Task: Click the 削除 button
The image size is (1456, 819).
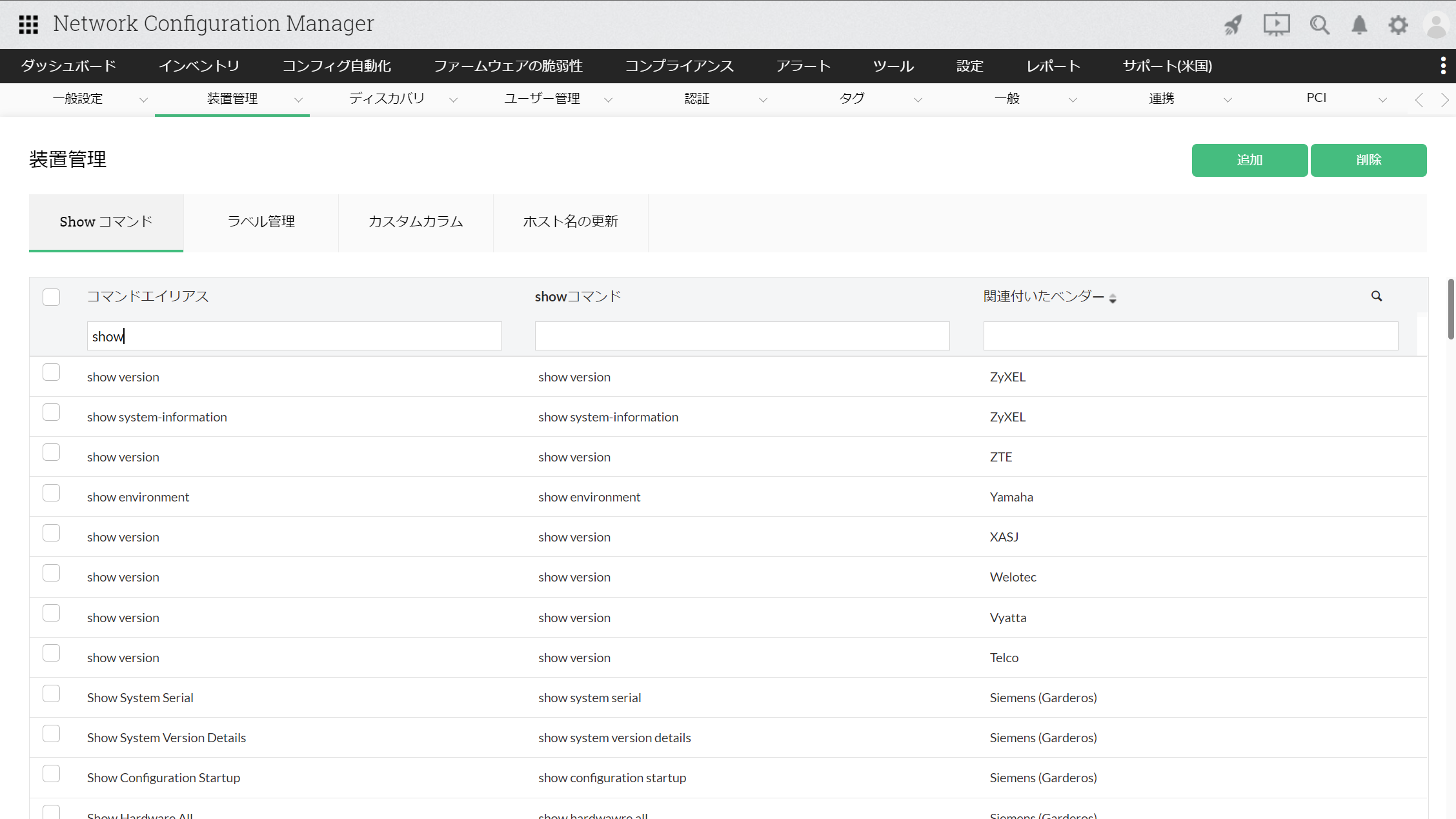Action: (x=1368, y=160)
